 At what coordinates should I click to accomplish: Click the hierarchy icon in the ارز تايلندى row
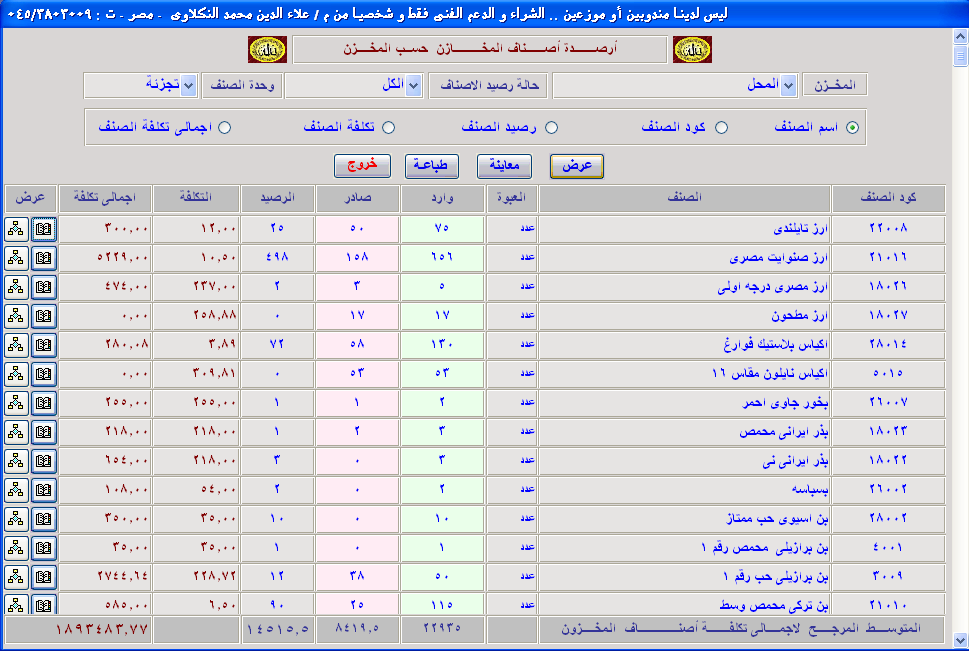coord(16,228)
